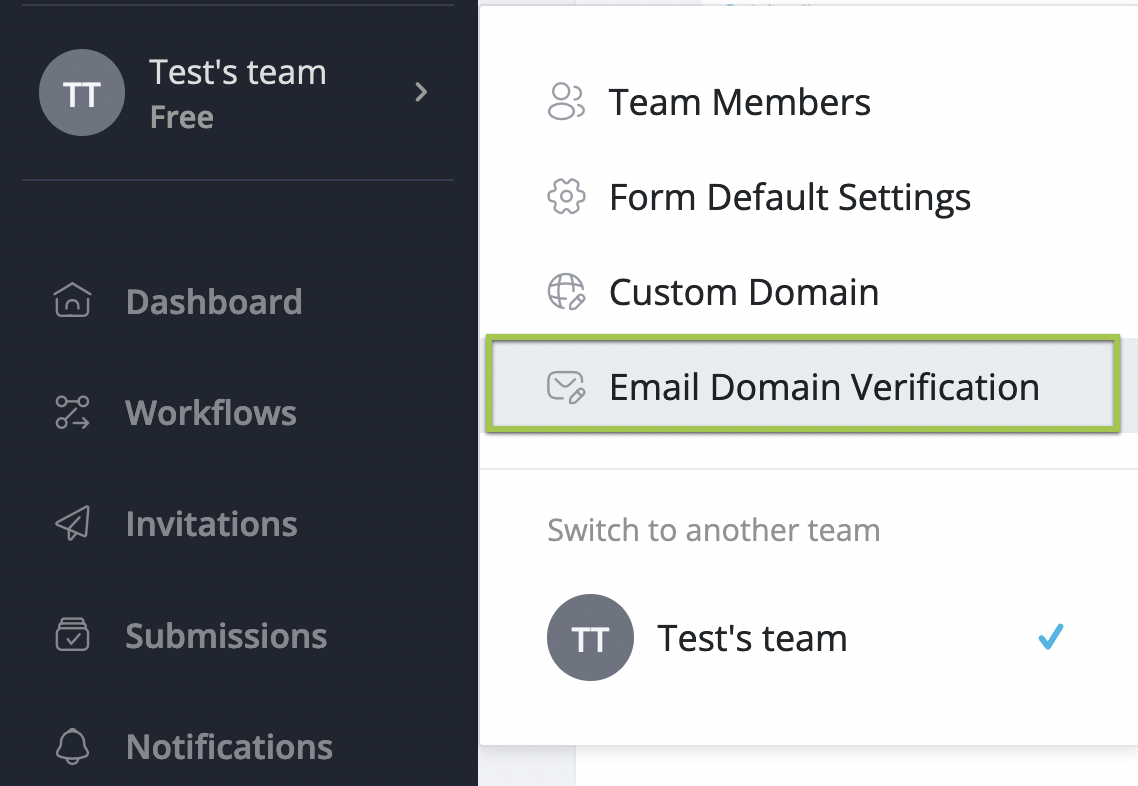The height and width of the screenshot is (786, 1138).
Task: Click the Team Members people icon
Action: (x=566, y=102)
